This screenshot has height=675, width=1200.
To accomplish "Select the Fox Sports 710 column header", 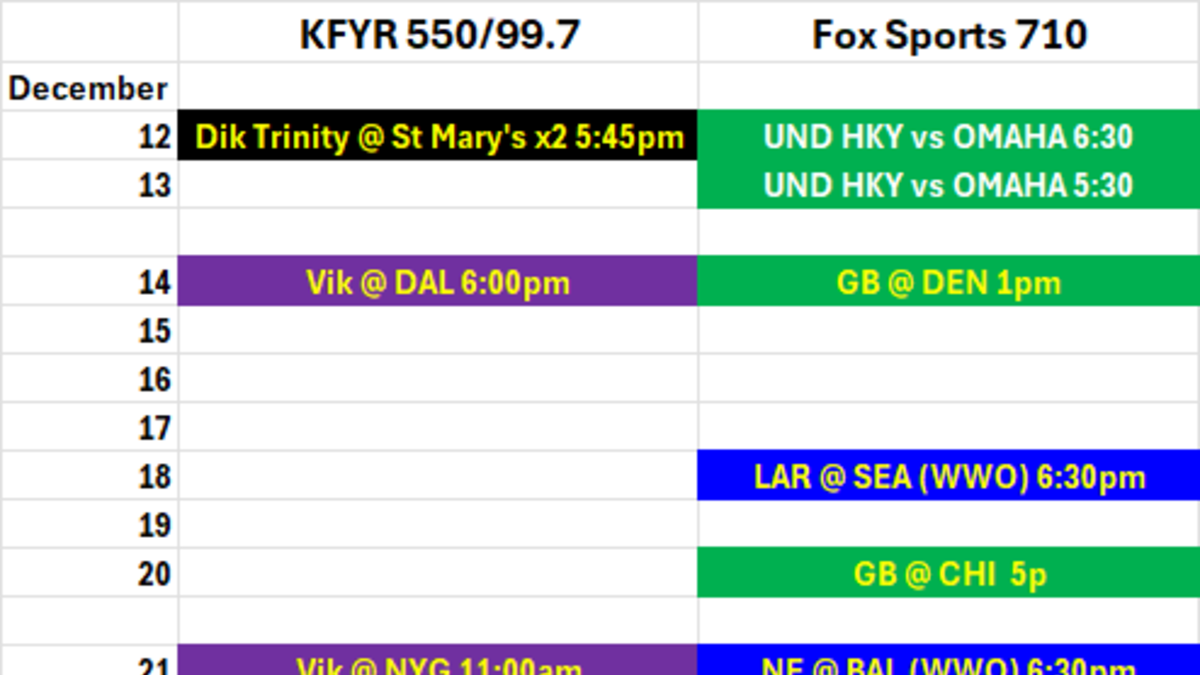I will tap(948, 35).
